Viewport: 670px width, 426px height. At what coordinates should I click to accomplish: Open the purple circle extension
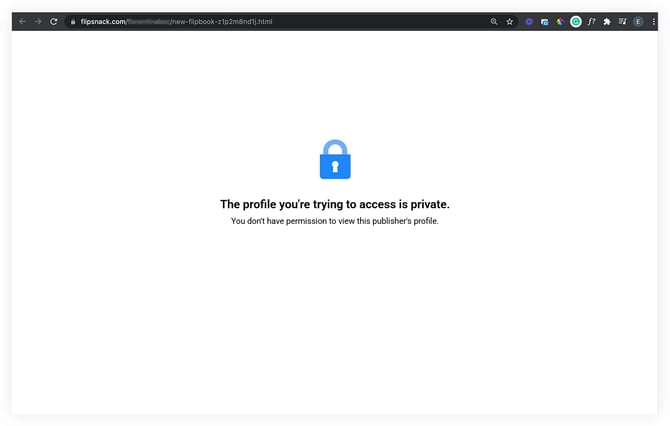(x=529, y=21)
